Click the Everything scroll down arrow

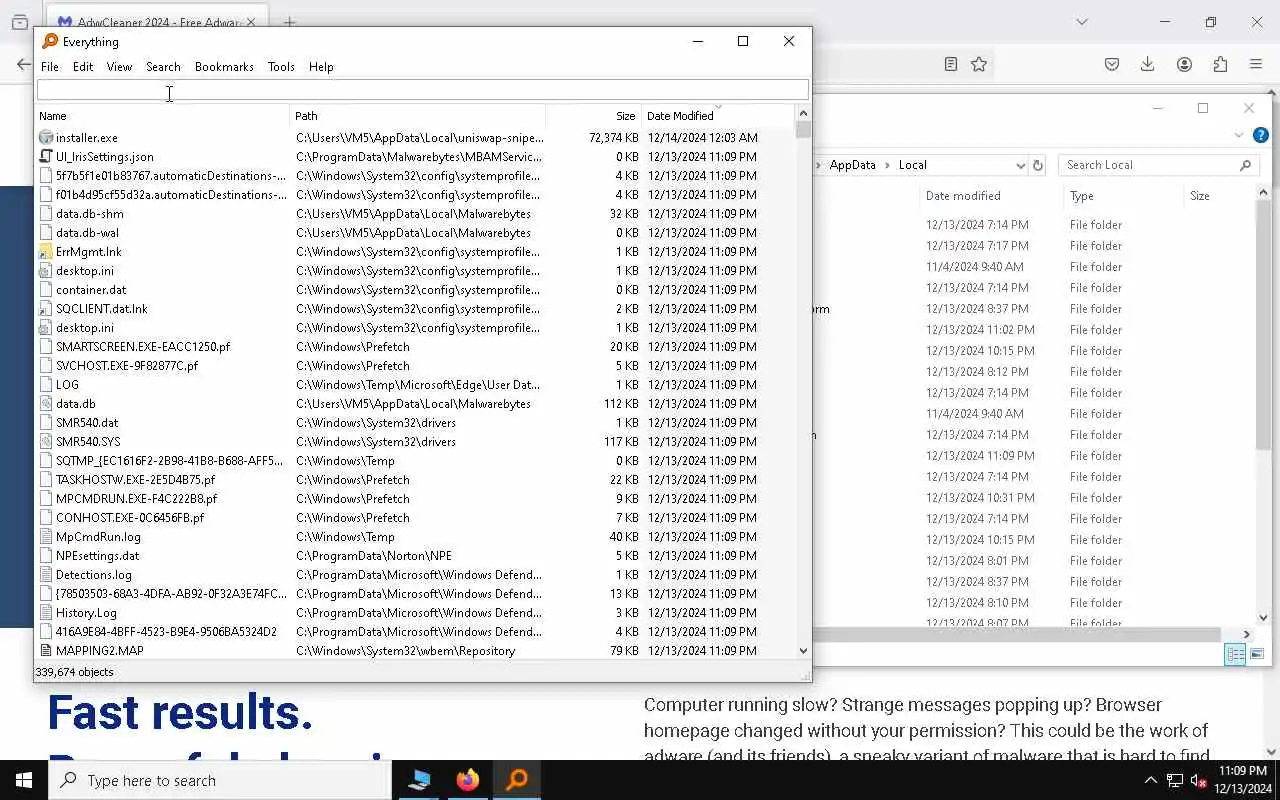click(803, 651)
